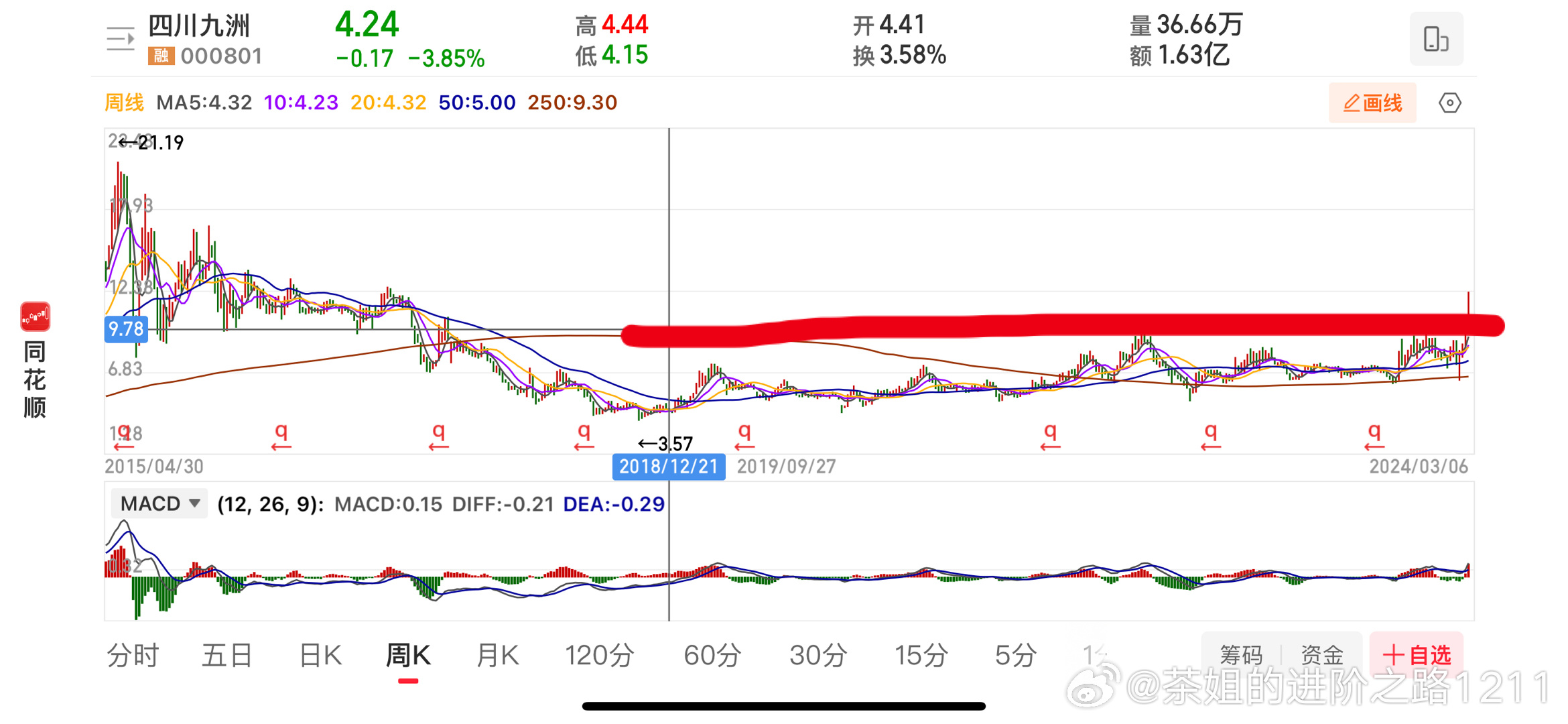
Task: Tap the brown 250:9.30 MA value
Action: pos(572,103)
